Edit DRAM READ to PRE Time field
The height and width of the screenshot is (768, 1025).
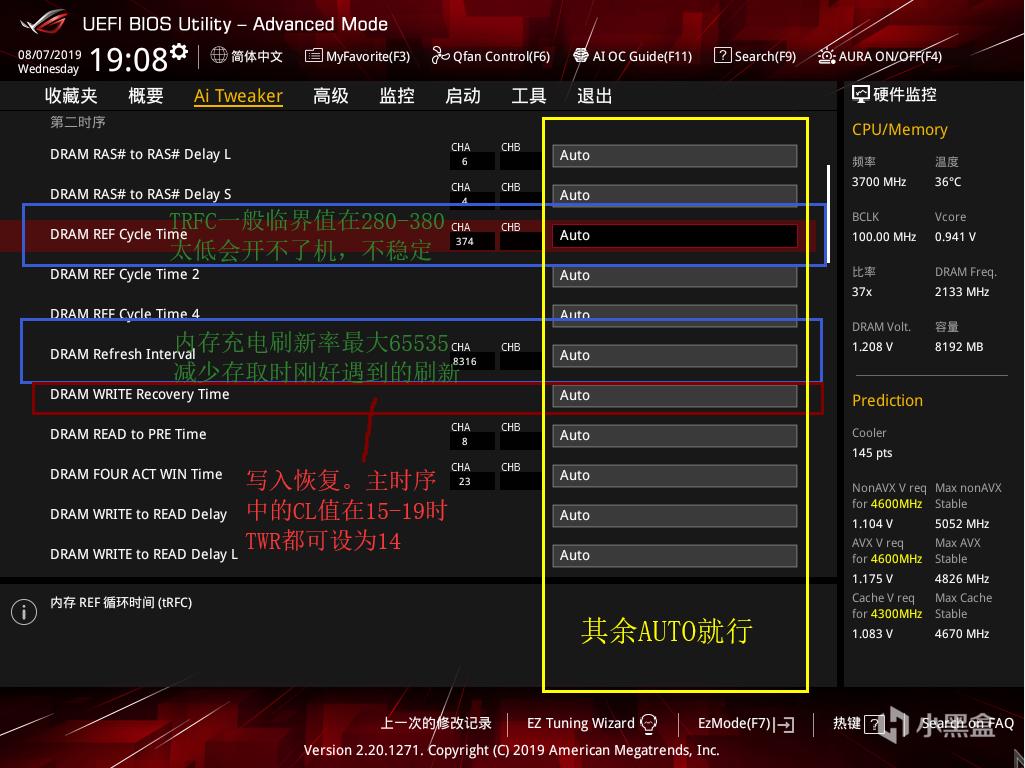point(675,435)
